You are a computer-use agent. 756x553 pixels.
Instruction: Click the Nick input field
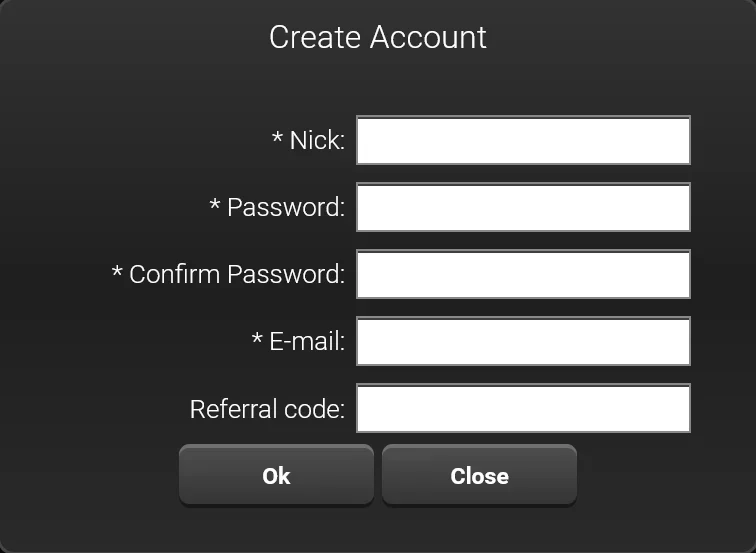tap(523, 141)
